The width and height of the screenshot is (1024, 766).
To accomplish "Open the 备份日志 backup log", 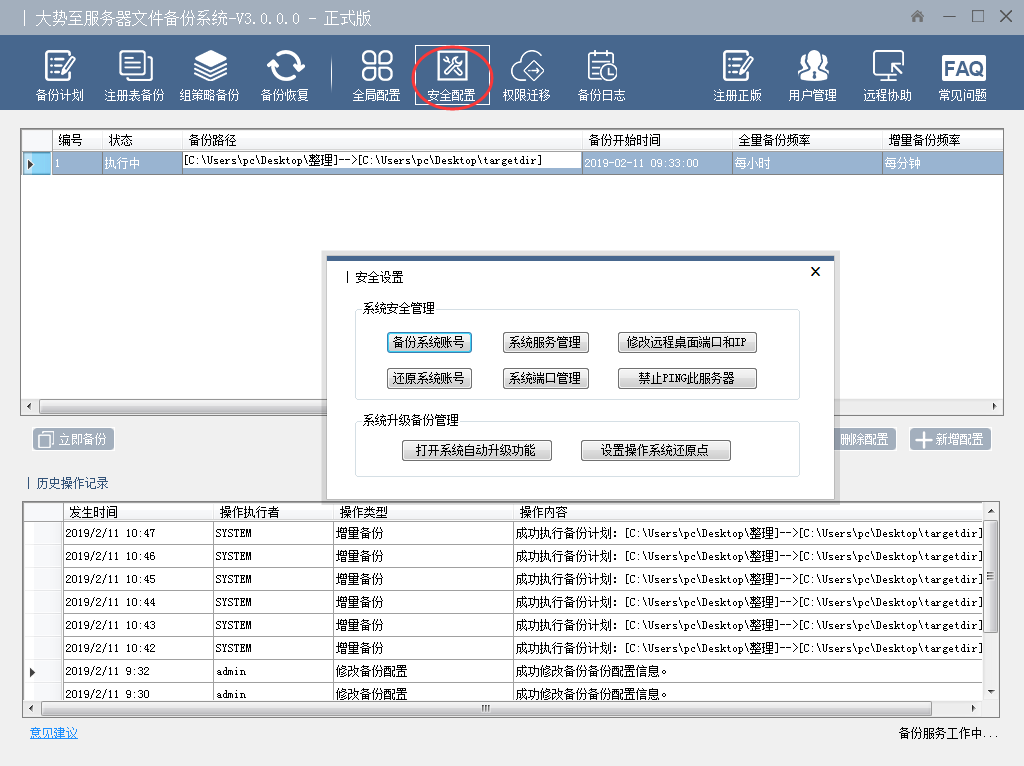I will coord(601,76).
